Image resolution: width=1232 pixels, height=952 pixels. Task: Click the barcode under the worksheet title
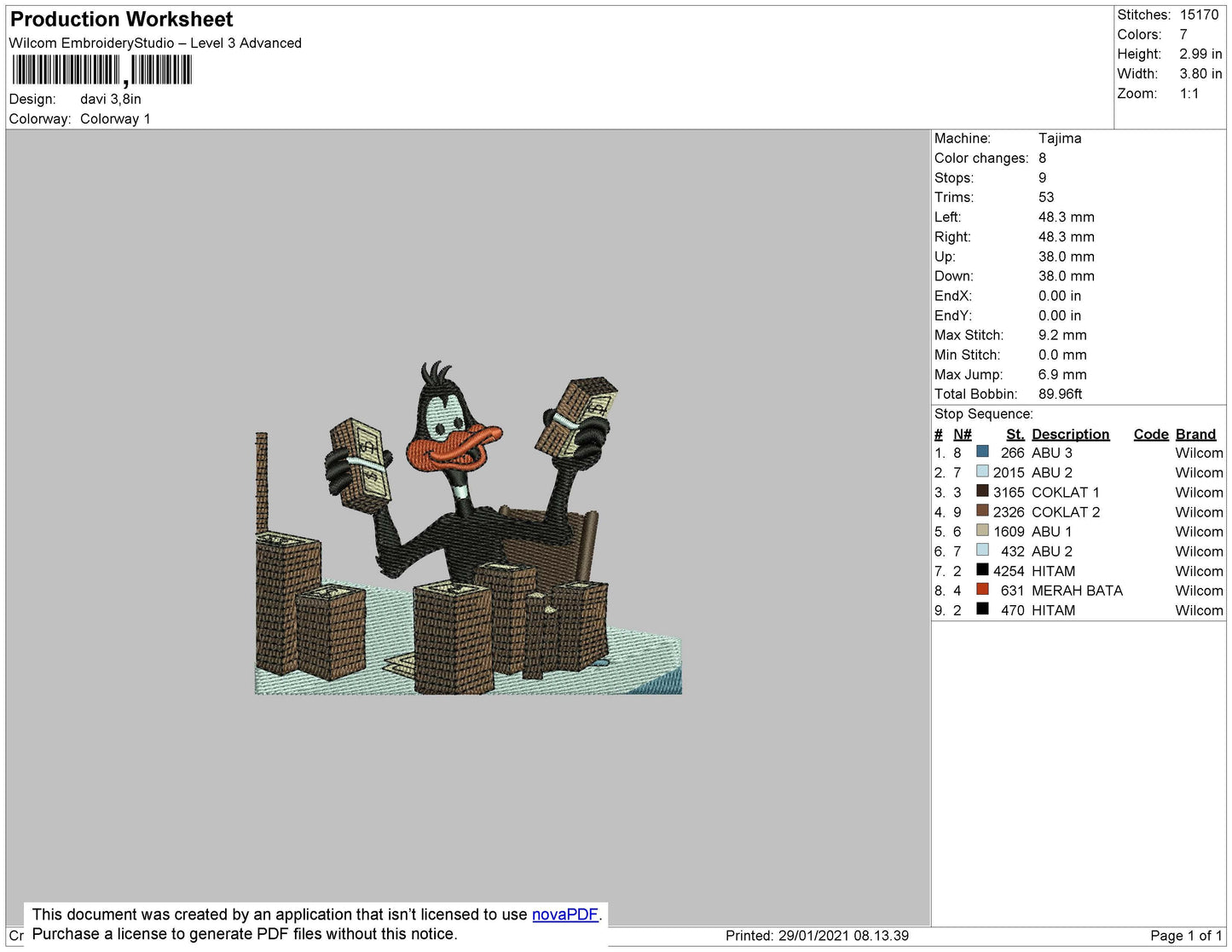(102, 70)
